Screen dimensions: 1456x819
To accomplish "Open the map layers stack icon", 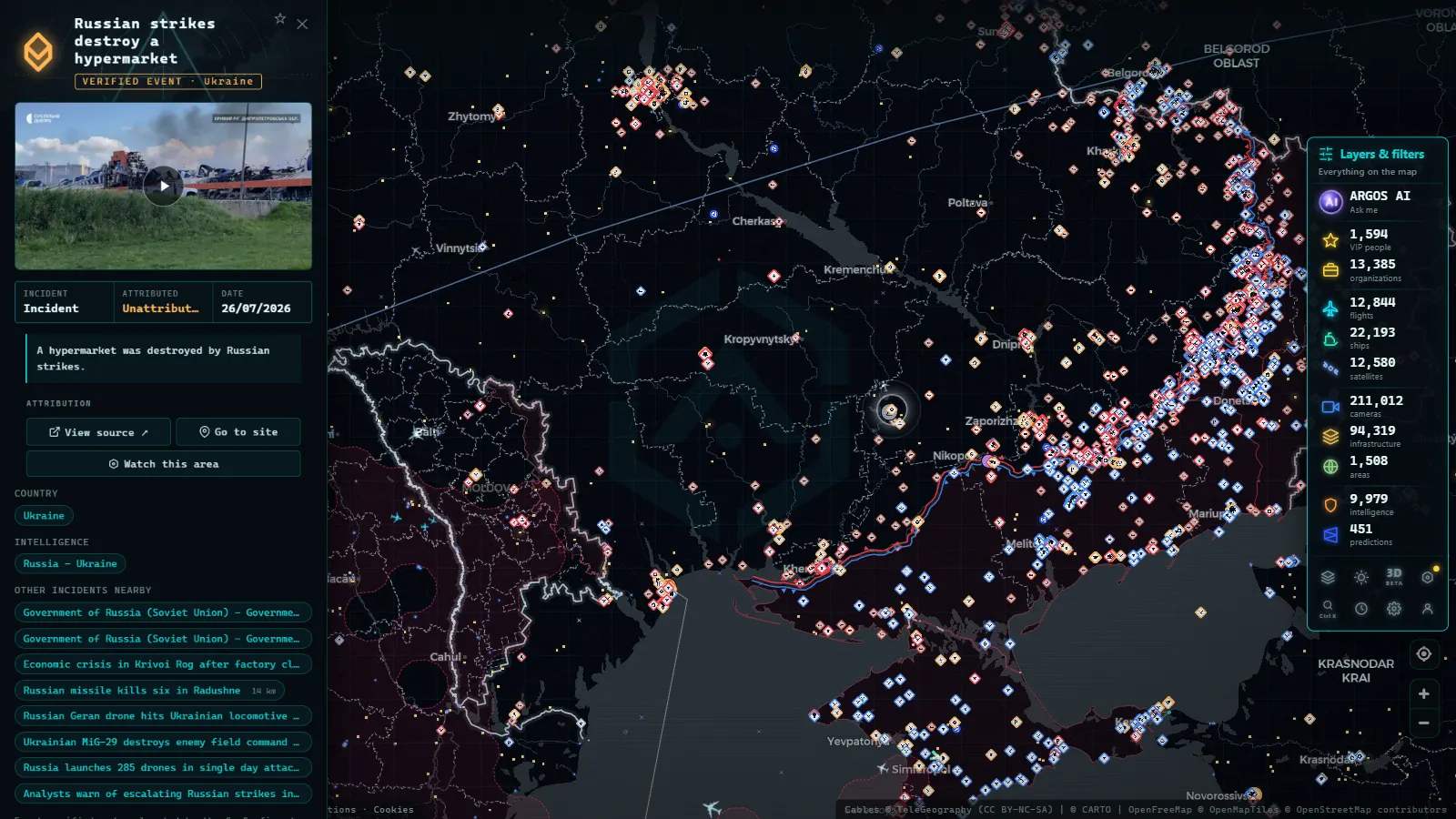I will (x=1328, y=577).
